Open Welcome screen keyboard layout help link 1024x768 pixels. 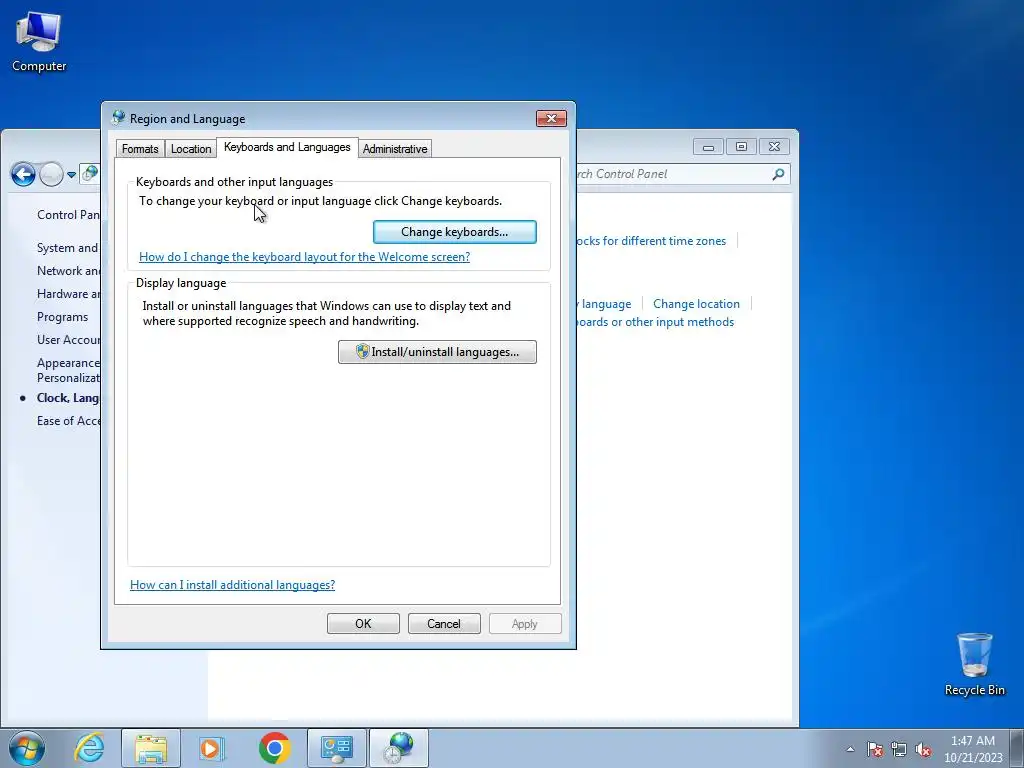[304, 257]
